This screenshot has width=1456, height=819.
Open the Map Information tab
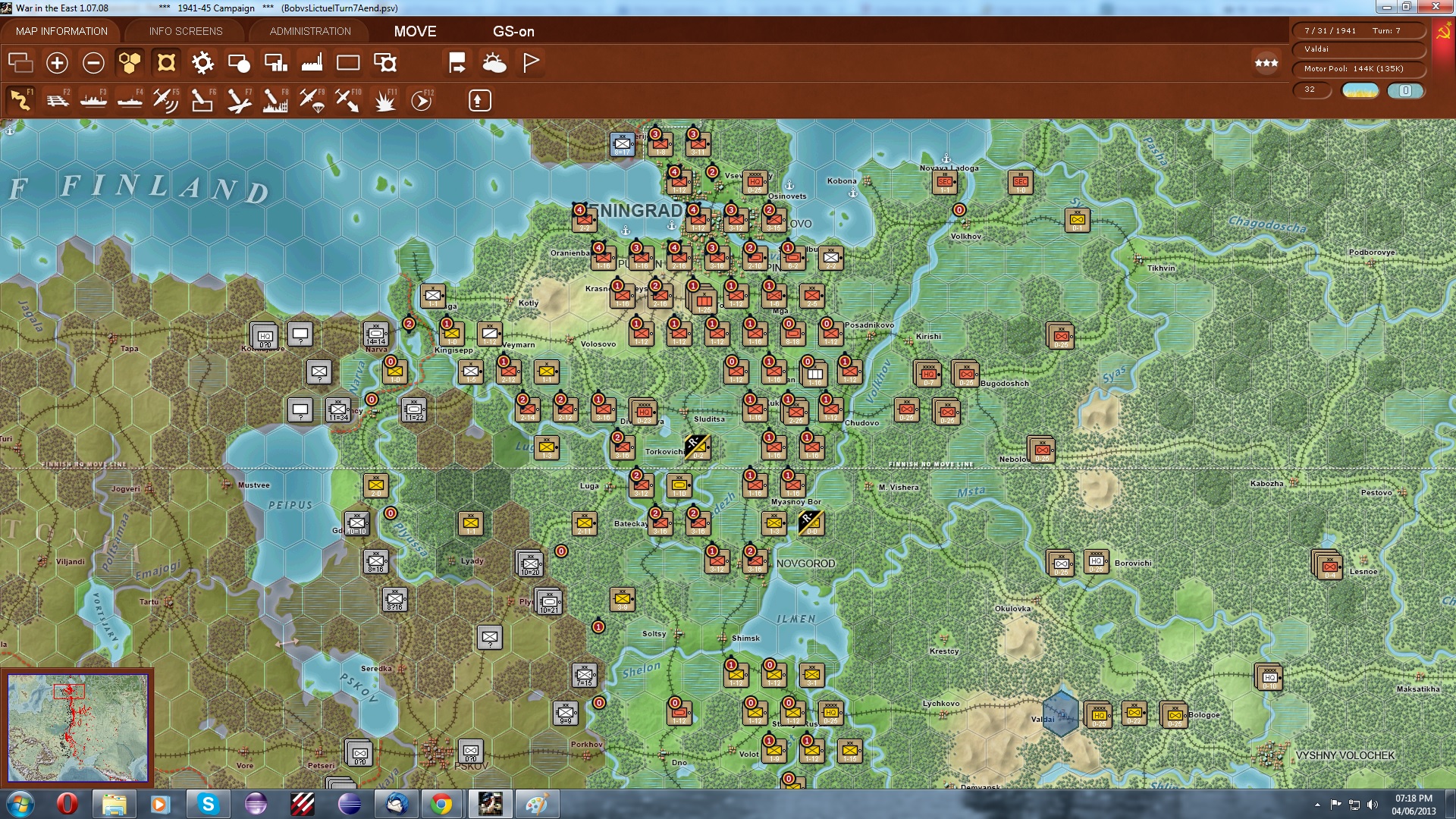point(61,31)
